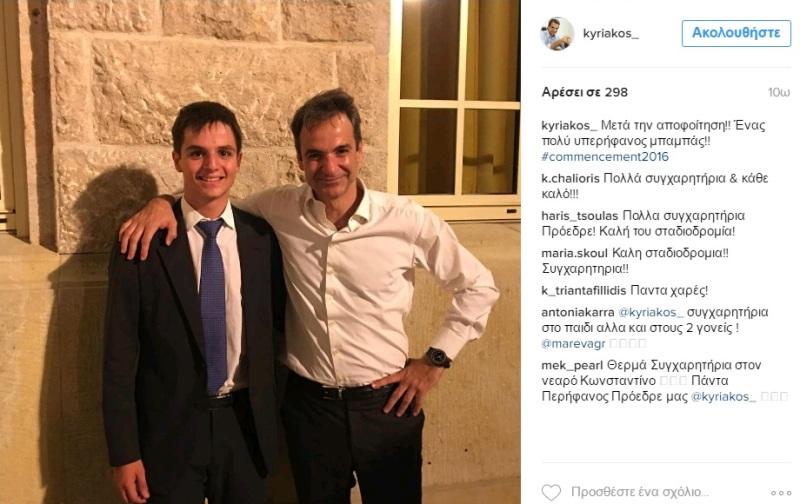Click the kyriakos_ username in caption
The image size is (800, 504).
tap(569, 125)
